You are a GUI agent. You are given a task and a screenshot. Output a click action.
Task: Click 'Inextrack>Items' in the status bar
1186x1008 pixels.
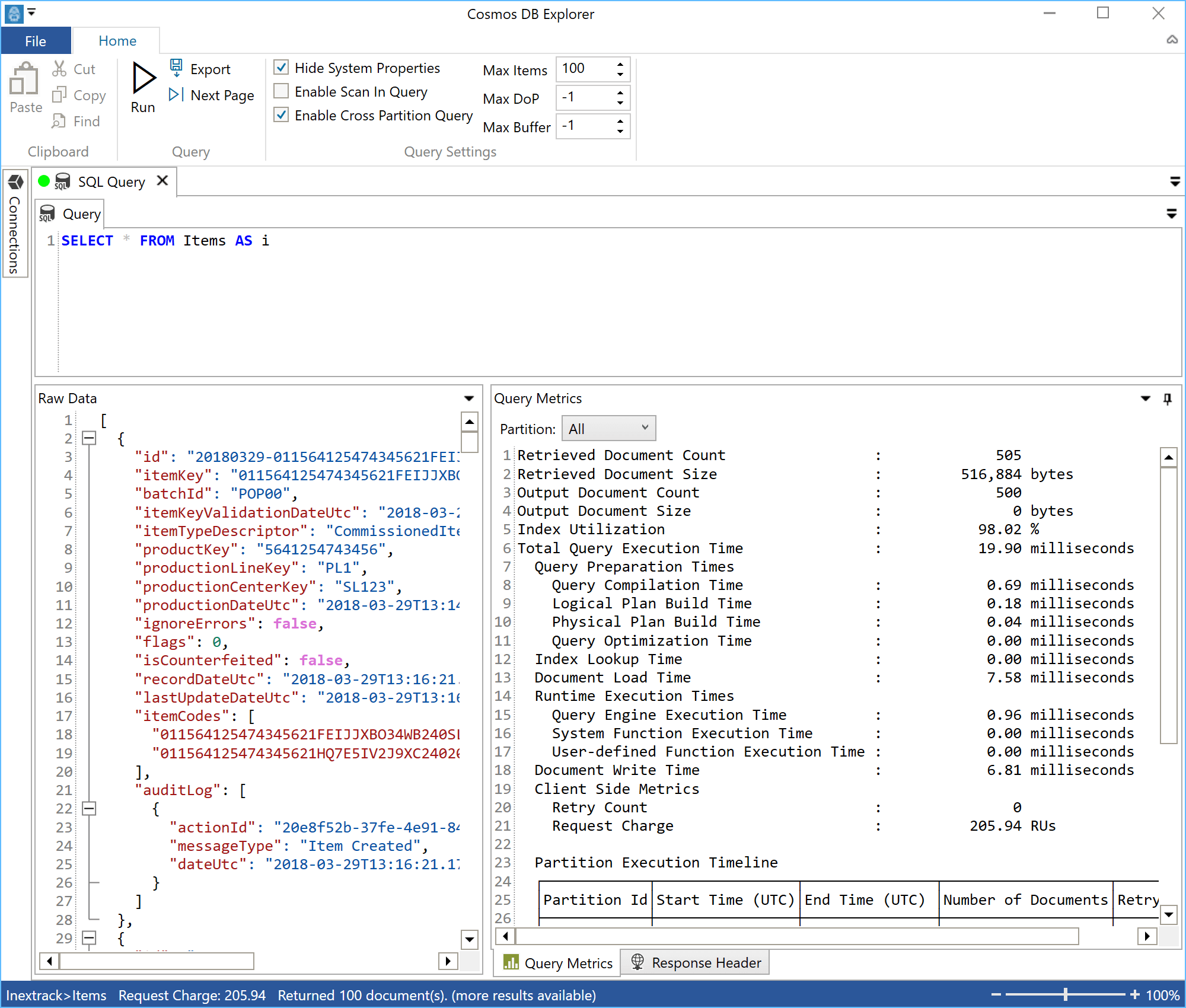tap(56, 995)
